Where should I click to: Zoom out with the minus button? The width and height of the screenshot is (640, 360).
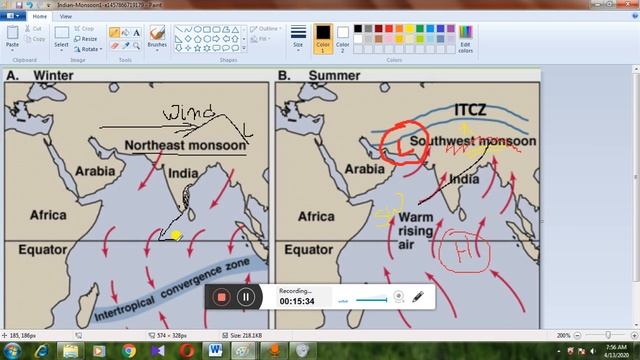[x=577, y=335]
